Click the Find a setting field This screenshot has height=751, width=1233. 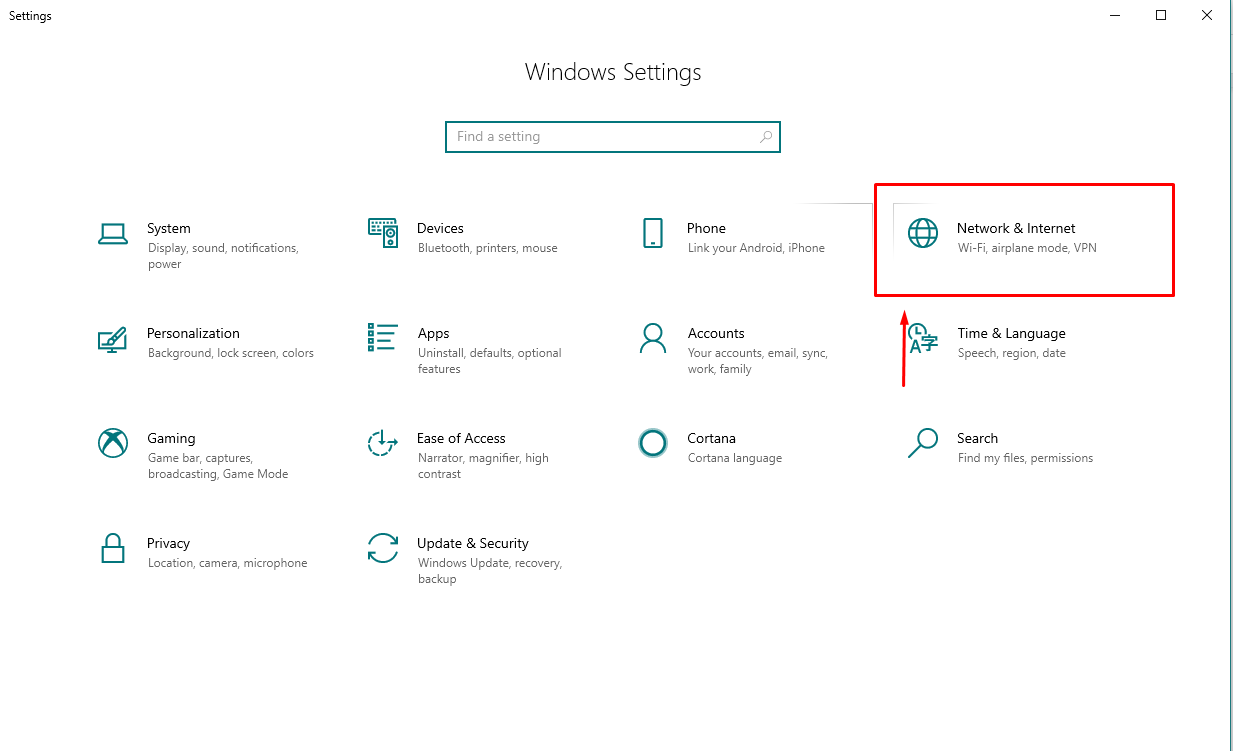(x=600, y=137)
